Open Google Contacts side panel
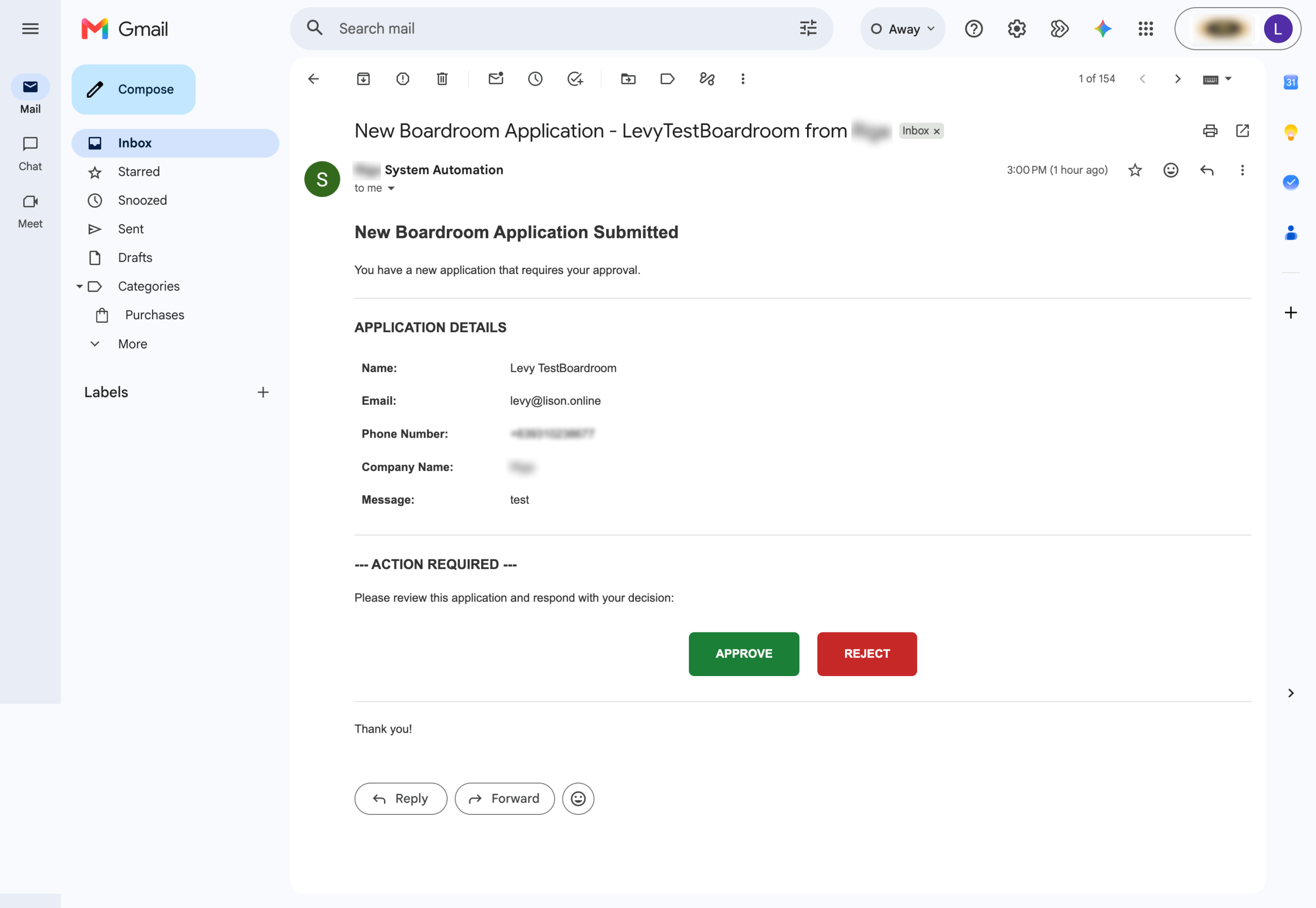The height and width of the screenshot is (908, 1316). (1291, 233)
